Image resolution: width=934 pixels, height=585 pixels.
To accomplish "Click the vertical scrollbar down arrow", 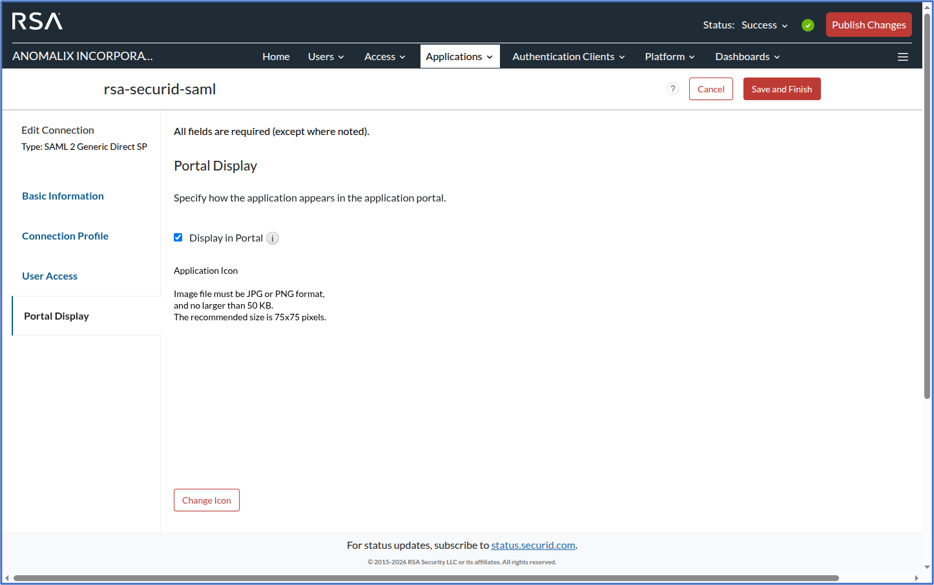I will click(x=927, y=567).
